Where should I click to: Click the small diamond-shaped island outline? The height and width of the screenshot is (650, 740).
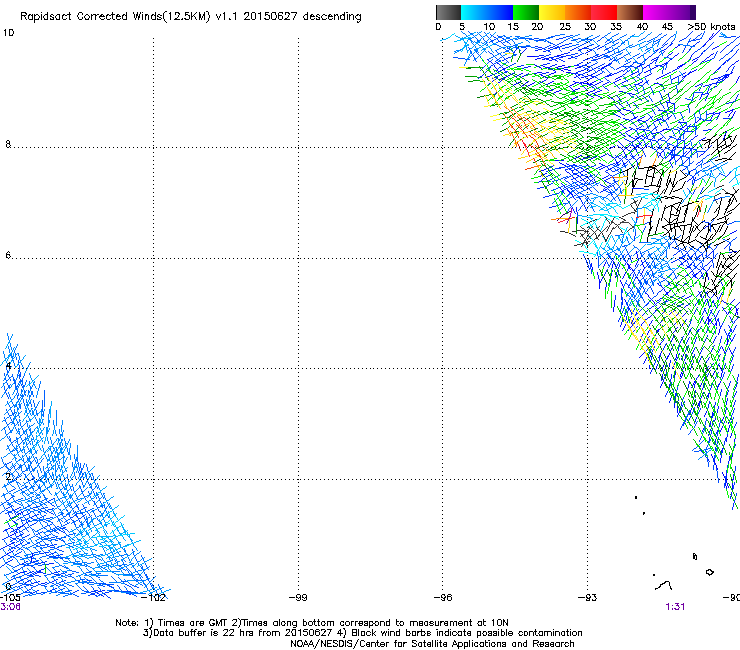[709, 572]
